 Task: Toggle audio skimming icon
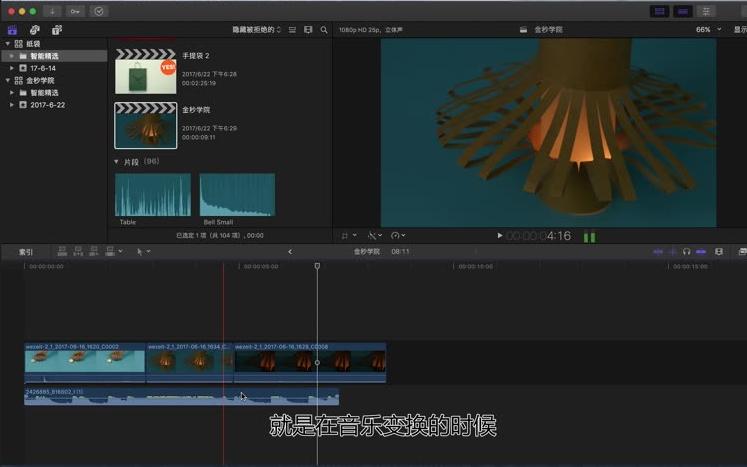point(672,252)
